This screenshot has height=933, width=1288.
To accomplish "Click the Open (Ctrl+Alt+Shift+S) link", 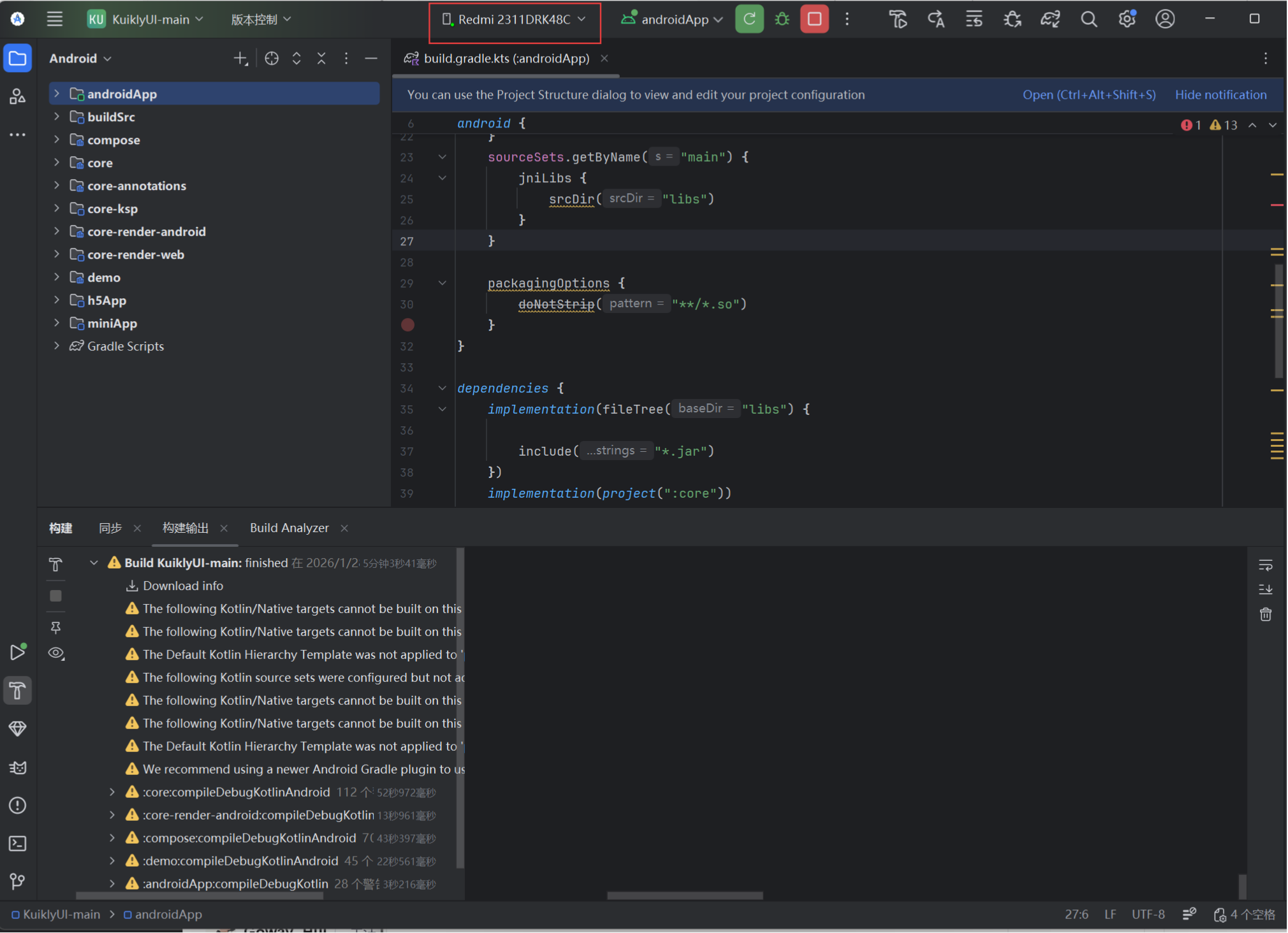I will pyautogui.click(x=1088, y=94).
